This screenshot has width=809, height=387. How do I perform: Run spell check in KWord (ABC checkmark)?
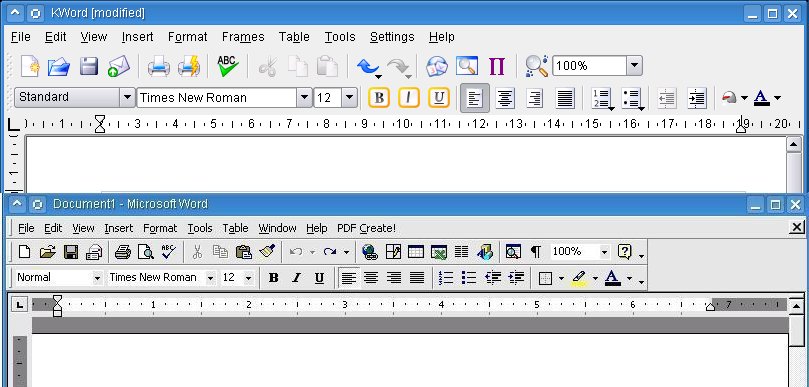(x=227, y=66)
